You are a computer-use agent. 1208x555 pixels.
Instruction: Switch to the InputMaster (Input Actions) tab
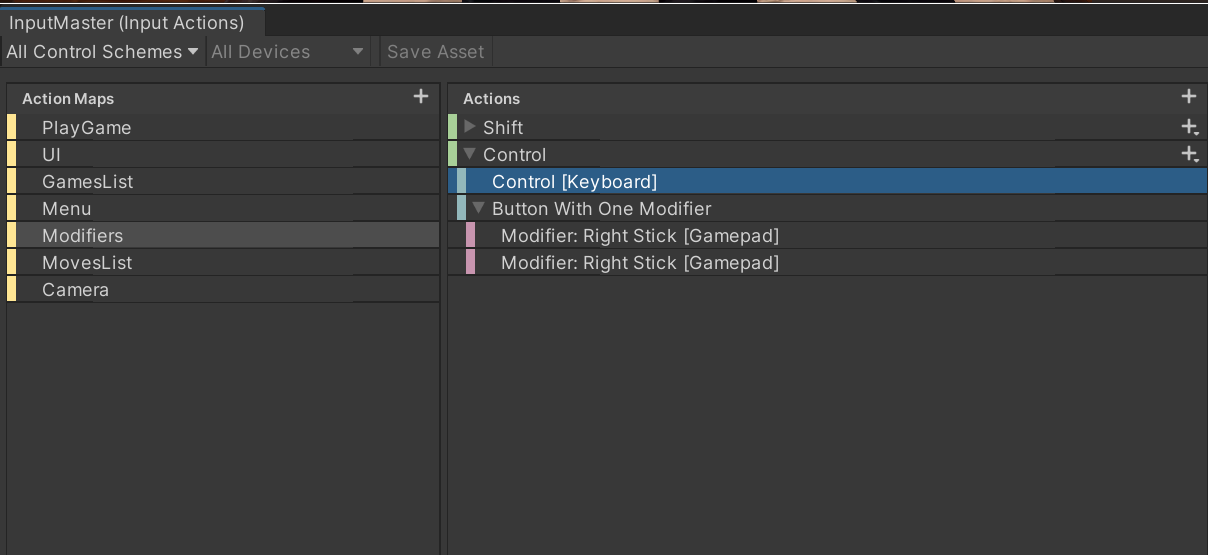127,22
